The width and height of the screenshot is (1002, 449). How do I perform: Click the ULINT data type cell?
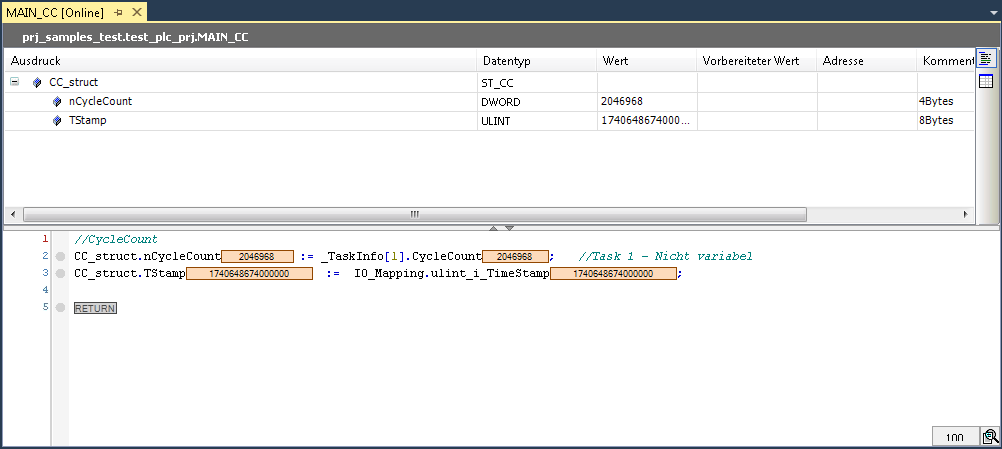coord(537,121)
